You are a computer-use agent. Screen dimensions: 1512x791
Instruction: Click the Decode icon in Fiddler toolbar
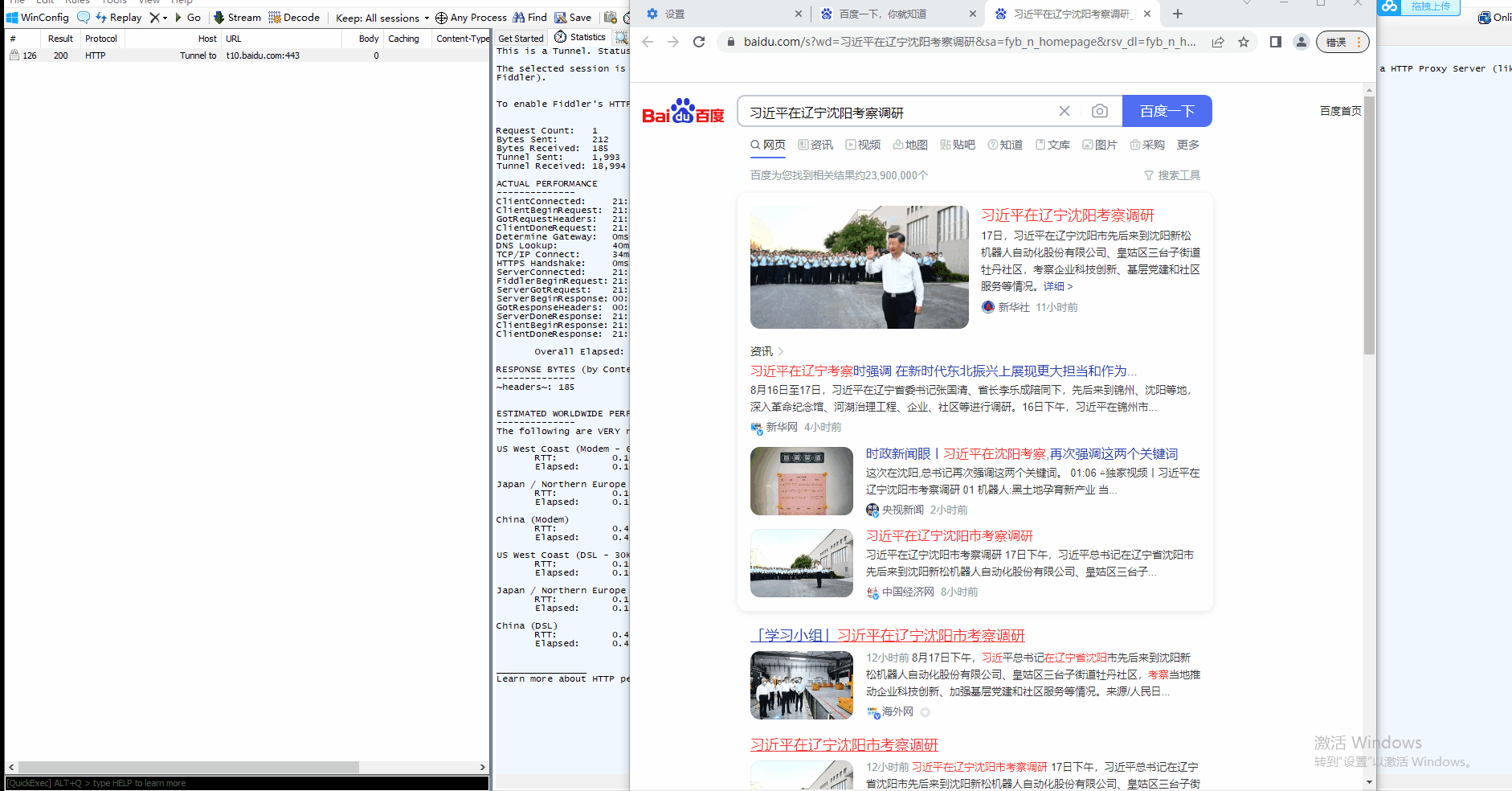coord(276,17)
